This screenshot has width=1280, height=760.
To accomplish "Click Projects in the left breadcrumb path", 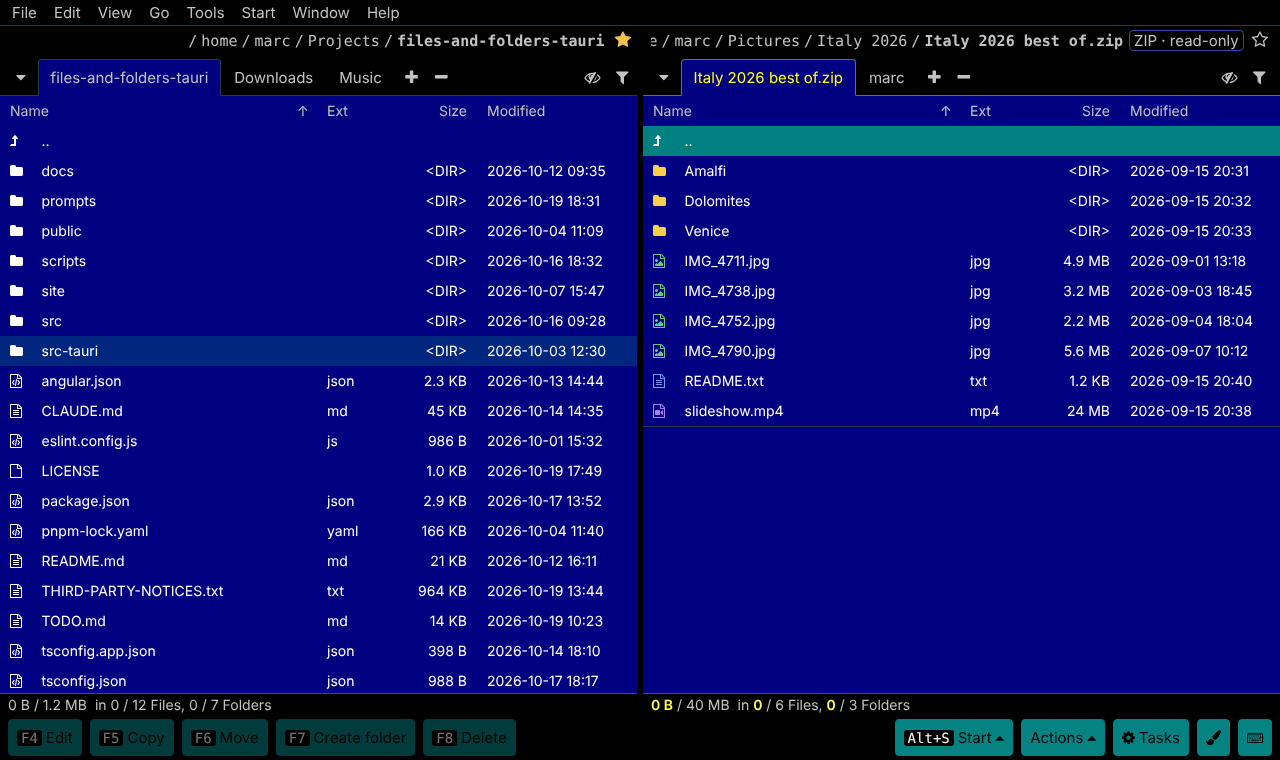I will pyautogui.click(x=343, y=41).
